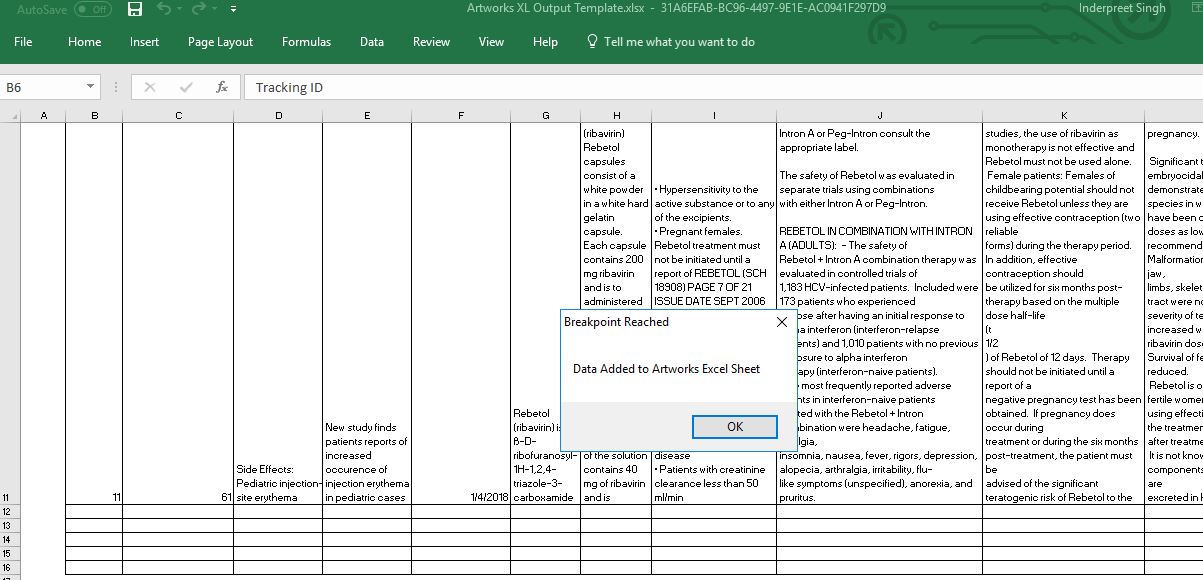Open the File tab

tap(23, 42)
